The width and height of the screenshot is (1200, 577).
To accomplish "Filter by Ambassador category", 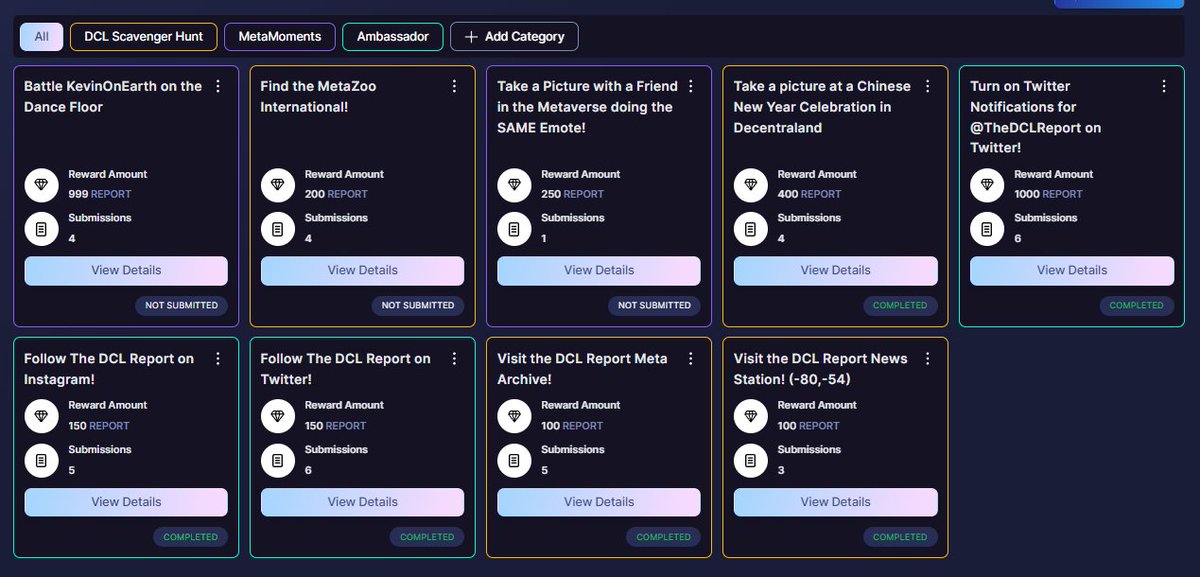I will pyautogui.click(x=393, y=37).
